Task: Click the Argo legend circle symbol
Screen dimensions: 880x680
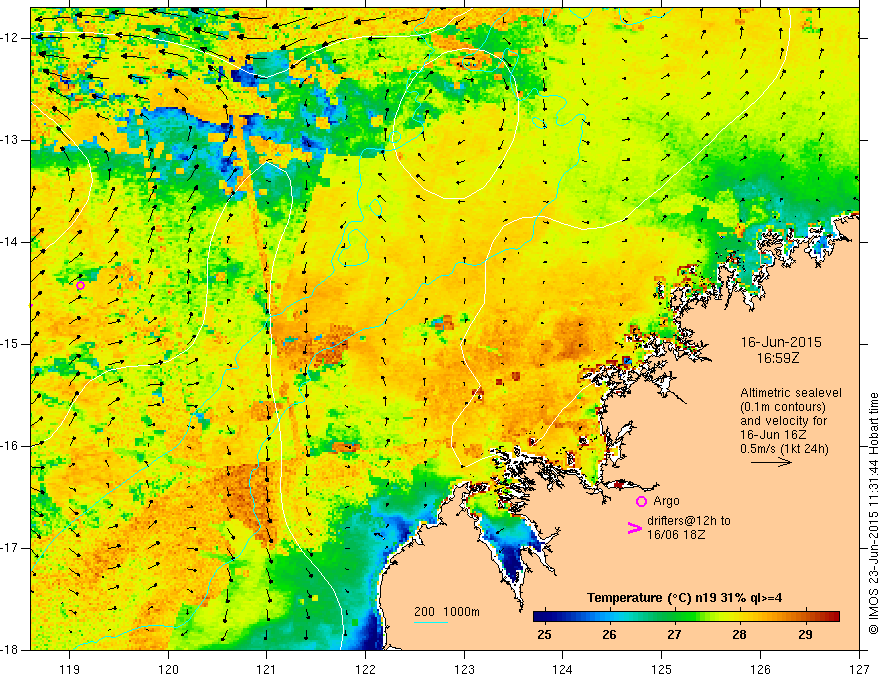Action: [641, 502]
